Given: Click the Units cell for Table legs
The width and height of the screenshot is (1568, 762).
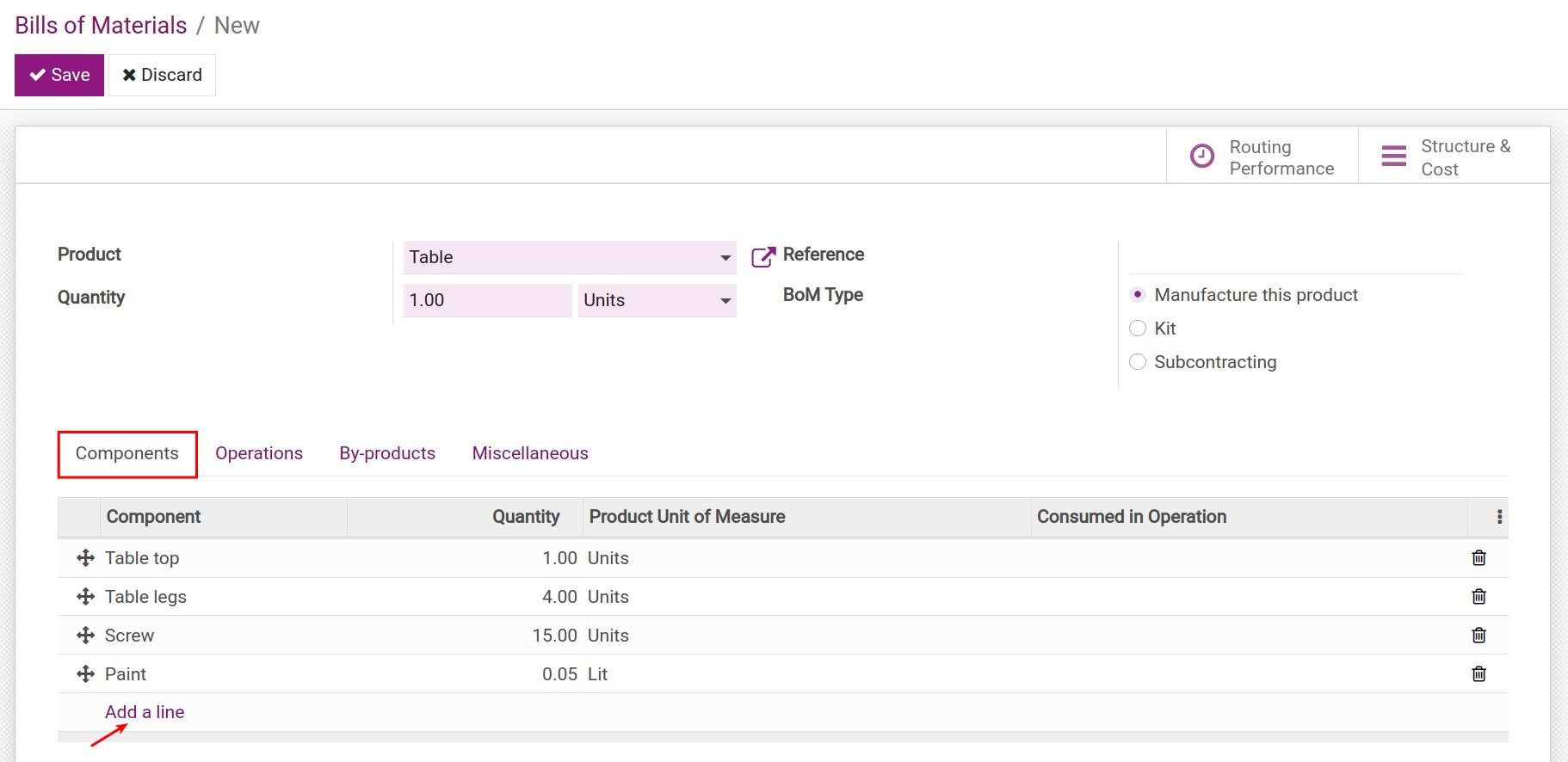Looking at the screenshot, I should click(x=608, y=597).
